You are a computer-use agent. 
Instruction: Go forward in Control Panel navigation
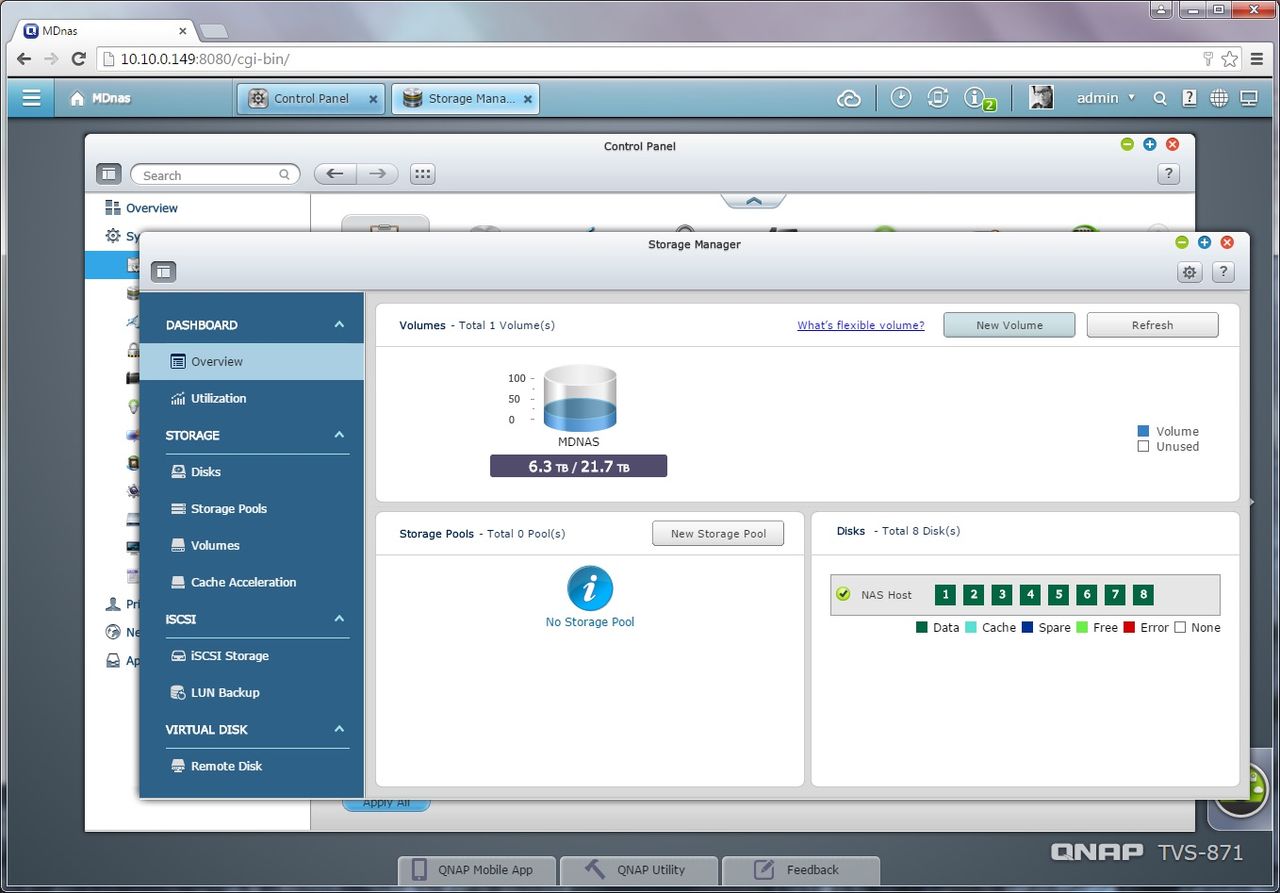(x=377, y=174)
